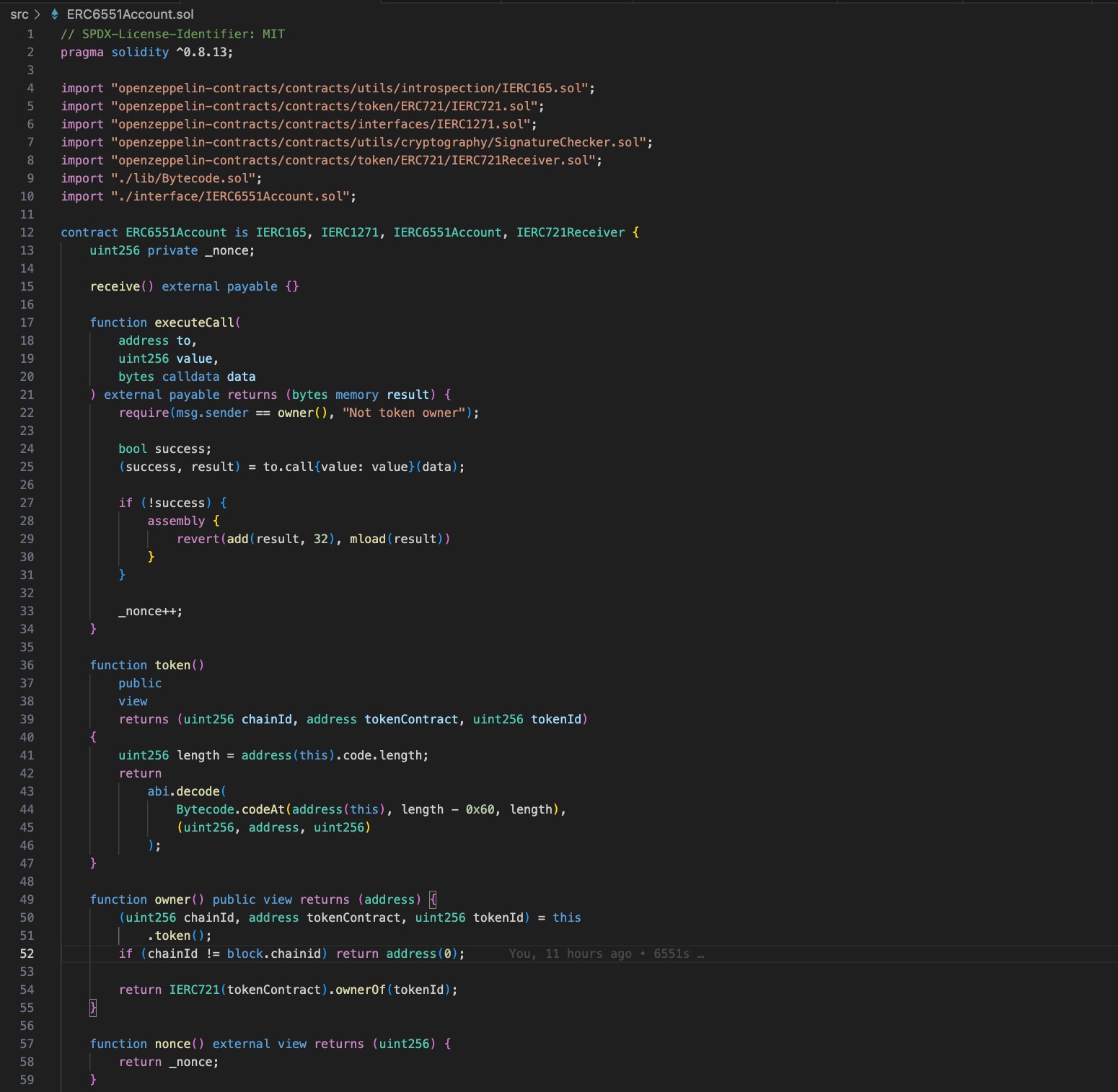Click the interfaces/IERC1271.sol import path
The width and height of the screenshot is (1118, 1092).
click(321, 124)
